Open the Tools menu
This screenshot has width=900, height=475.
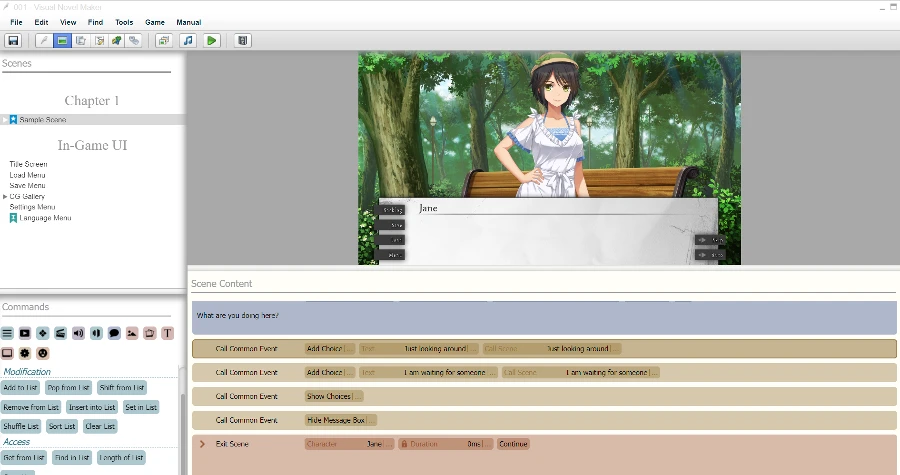(x=124, y=22)
